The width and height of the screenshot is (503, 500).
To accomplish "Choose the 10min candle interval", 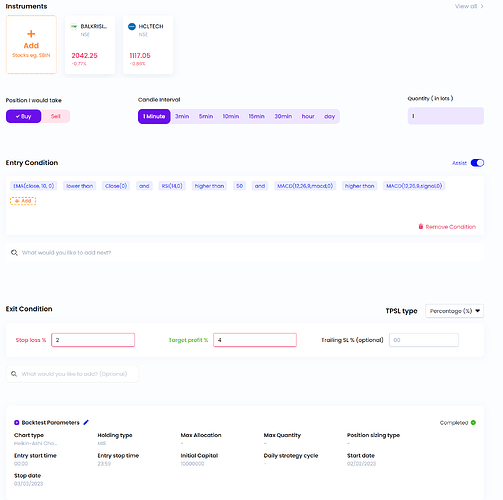I will tap(231, 116).
